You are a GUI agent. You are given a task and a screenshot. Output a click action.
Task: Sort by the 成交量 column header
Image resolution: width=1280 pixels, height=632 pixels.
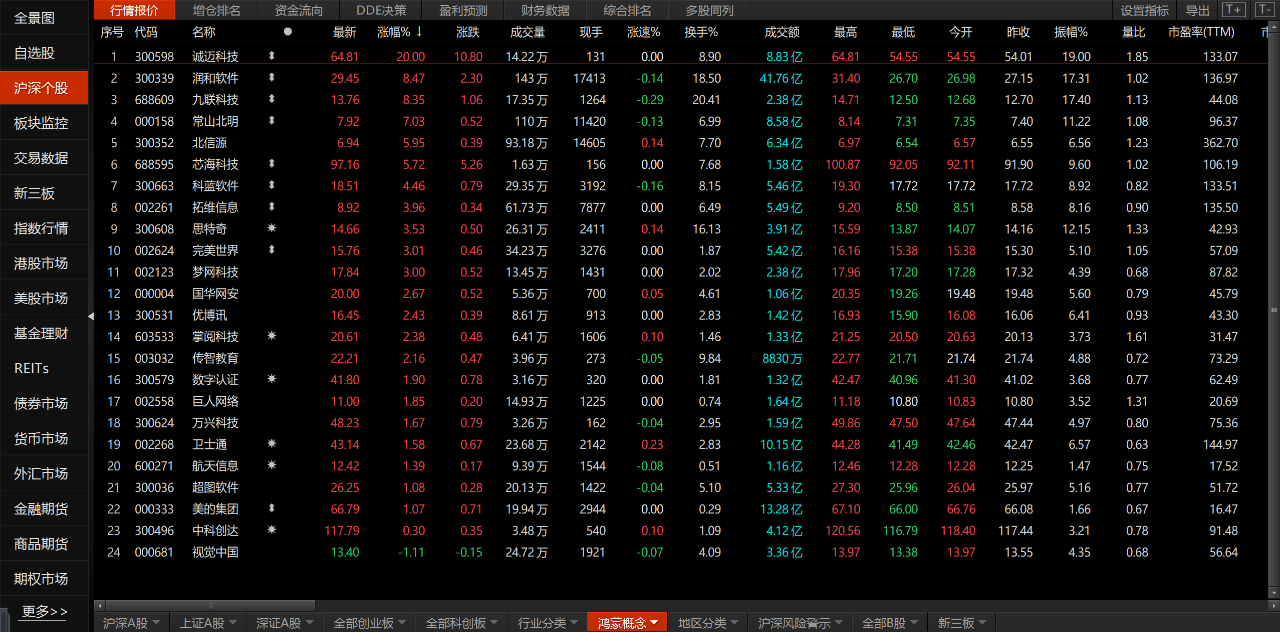528,32
